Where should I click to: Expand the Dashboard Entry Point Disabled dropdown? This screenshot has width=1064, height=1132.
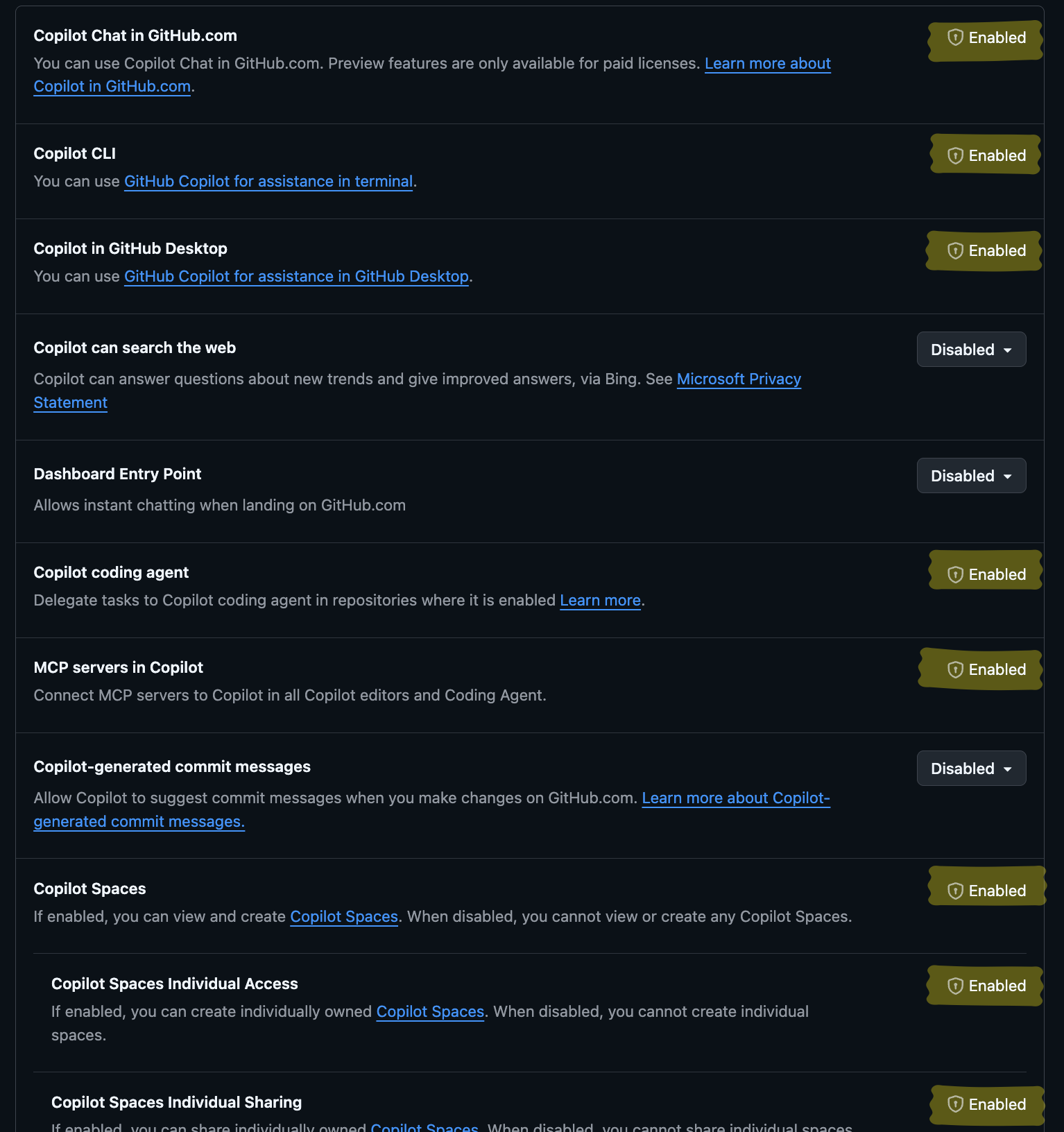point(971,476)
